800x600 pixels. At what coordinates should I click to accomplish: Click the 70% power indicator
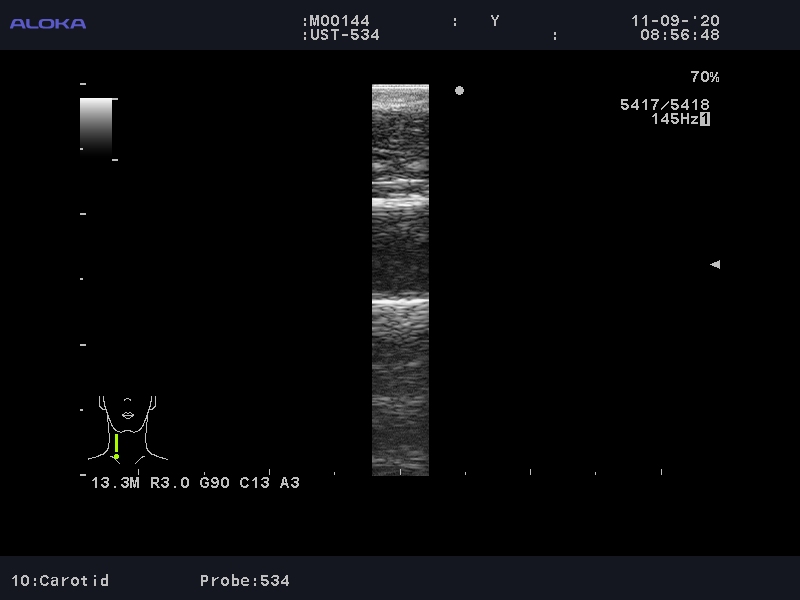704,77
